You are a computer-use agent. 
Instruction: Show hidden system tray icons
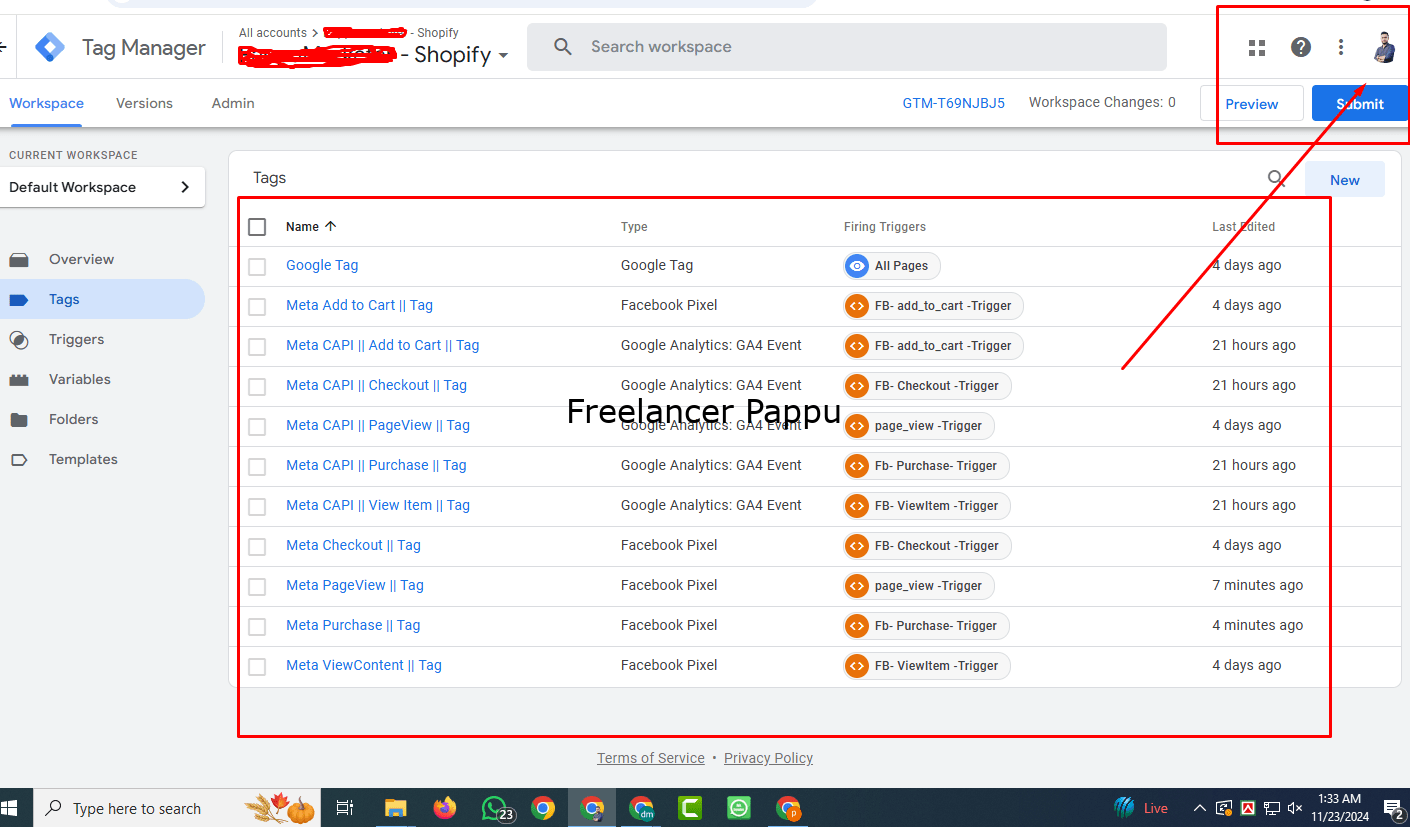[x=1199, y=808]
